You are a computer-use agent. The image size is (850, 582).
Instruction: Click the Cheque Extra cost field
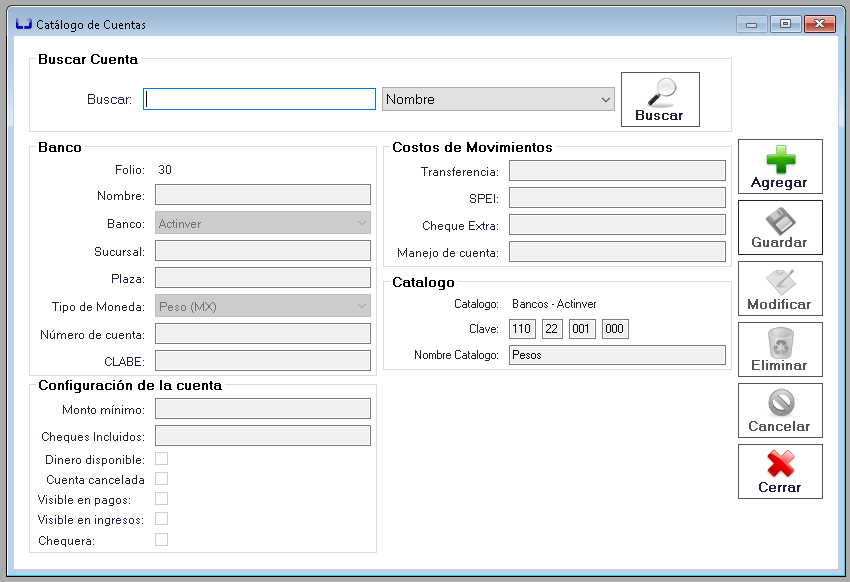[x=617, y=225]
